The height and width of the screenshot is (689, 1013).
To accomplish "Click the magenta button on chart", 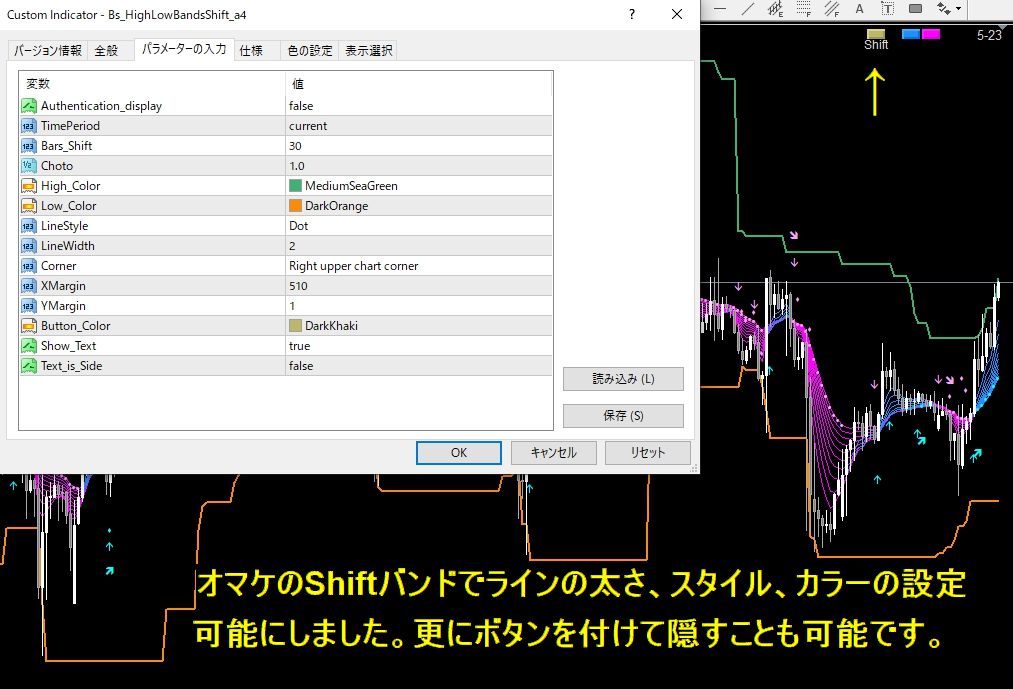I will (931, 34).
